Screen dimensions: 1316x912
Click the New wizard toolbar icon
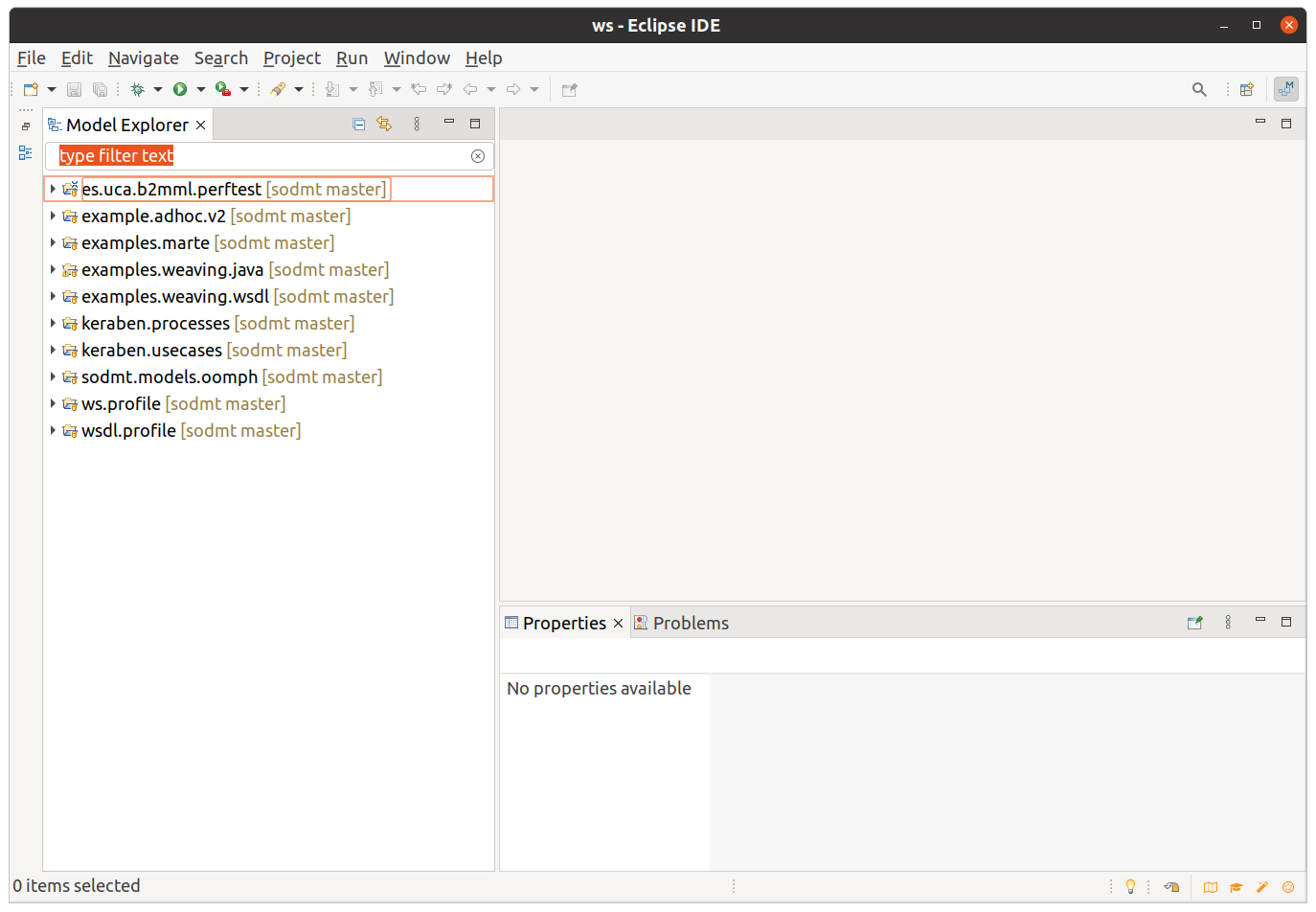click(31, 89)
